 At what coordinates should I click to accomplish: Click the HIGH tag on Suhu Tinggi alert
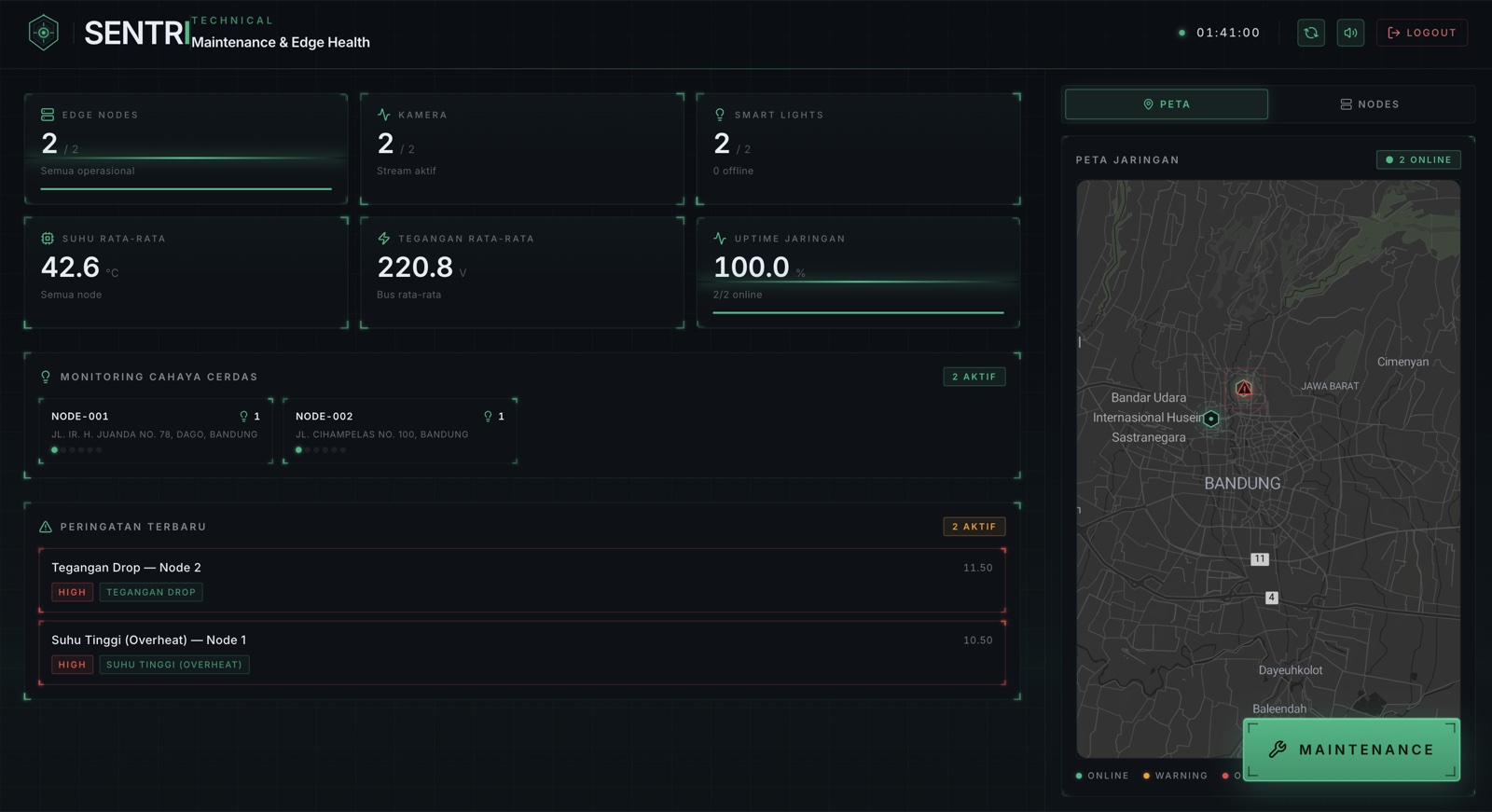click(x=72, y=665)
